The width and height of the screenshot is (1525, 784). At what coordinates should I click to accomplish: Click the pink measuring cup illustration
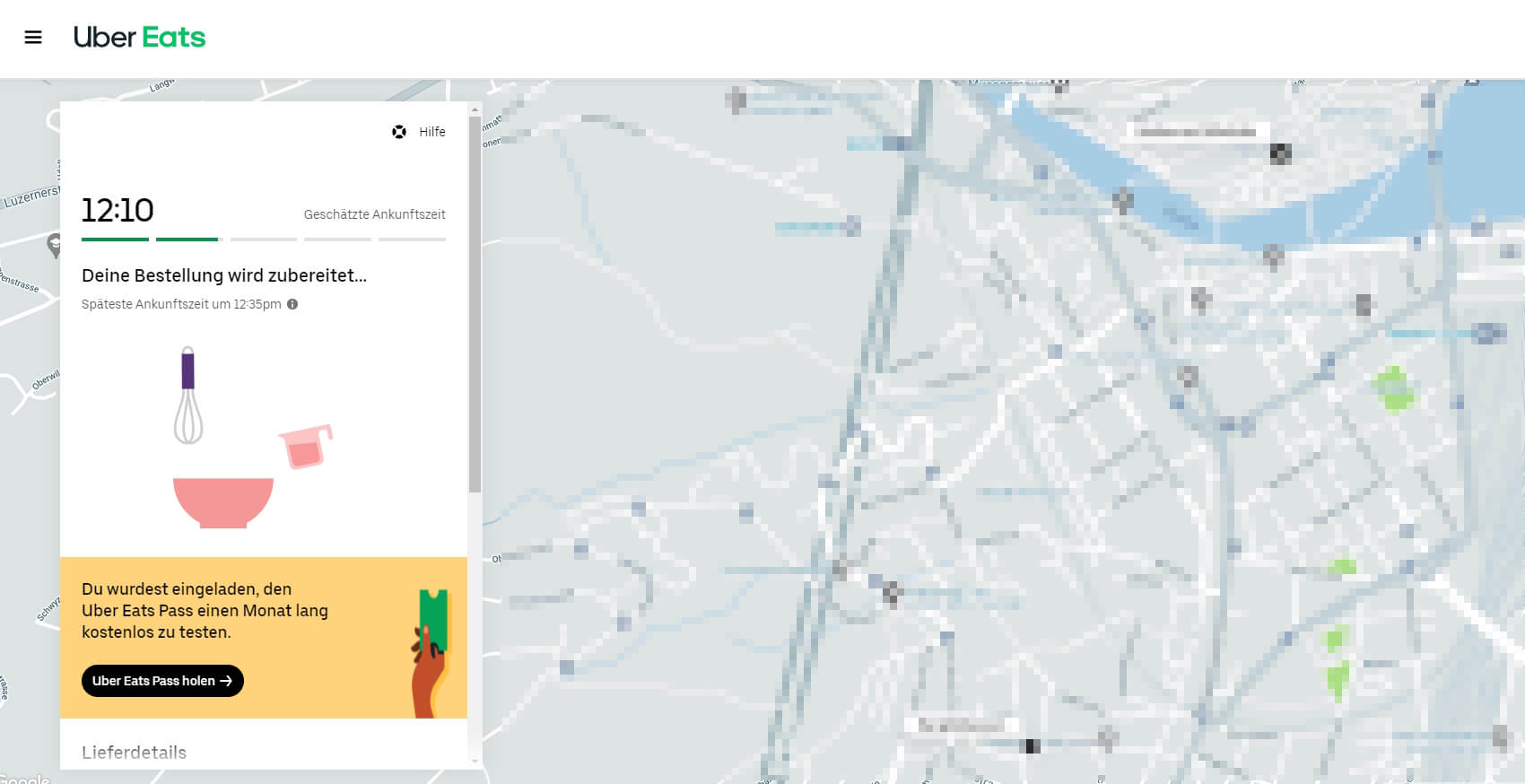pos(305,447)
